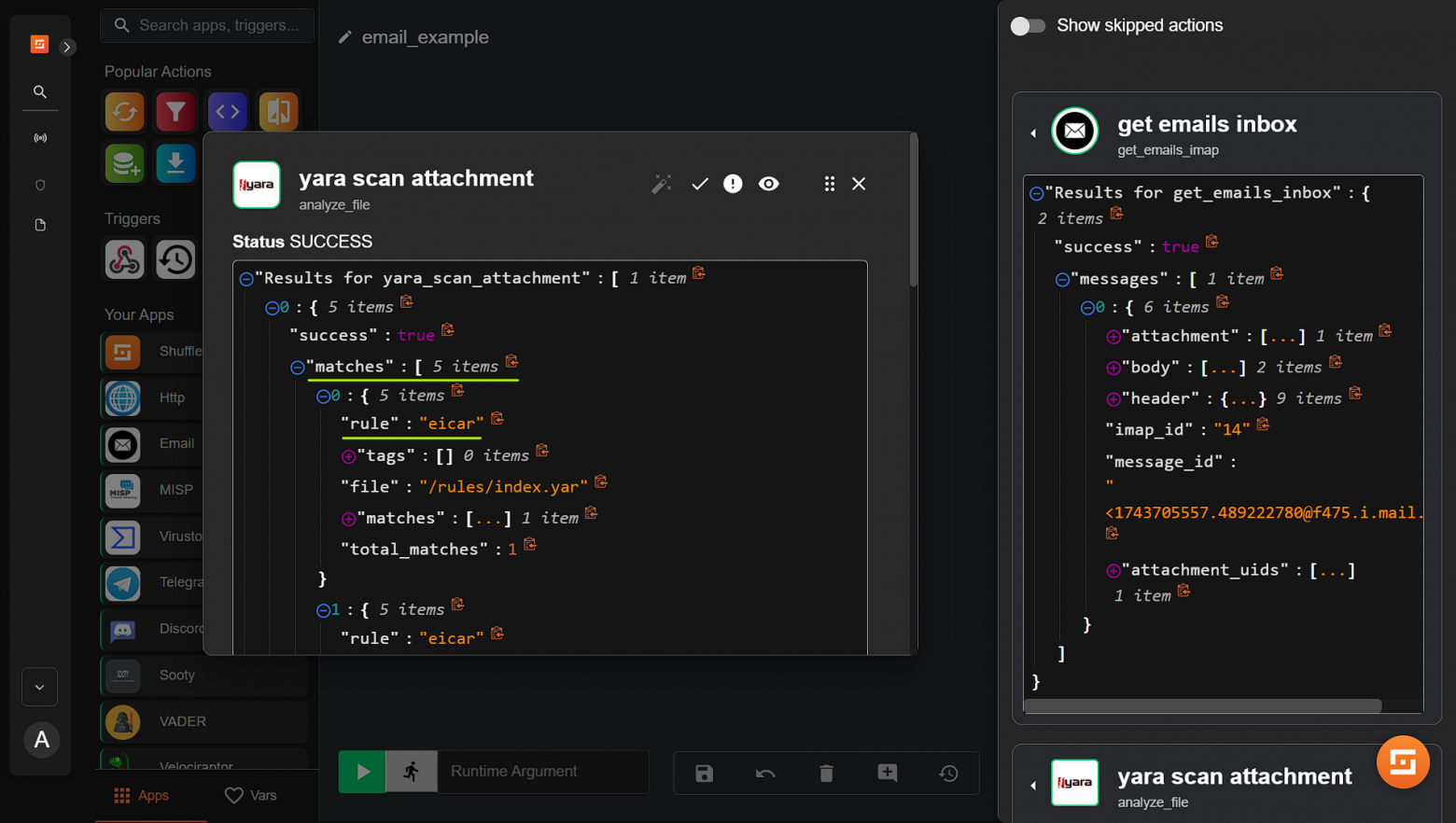Click the checkmark icon in yara panel header

tap(700, 184)
